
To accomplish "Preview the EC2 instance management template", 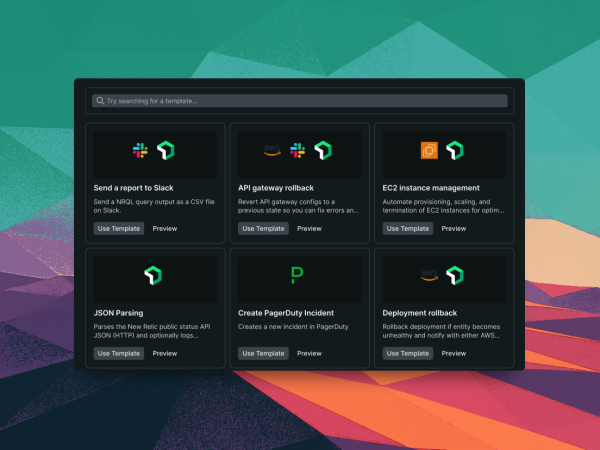I will pyautogui.click(x=453, y=228).
